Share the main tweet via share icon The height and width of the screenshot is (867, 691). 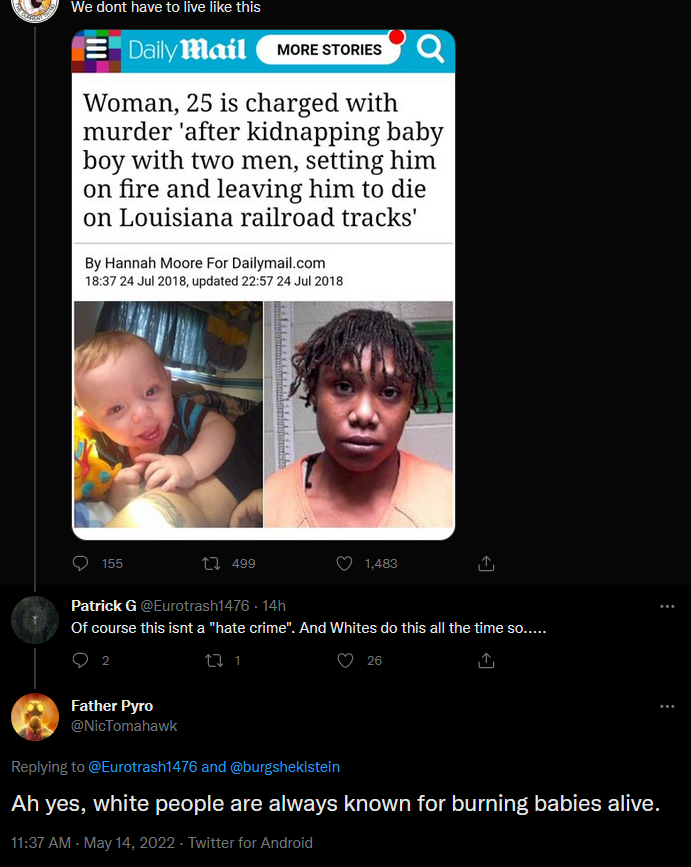[486, 563]
